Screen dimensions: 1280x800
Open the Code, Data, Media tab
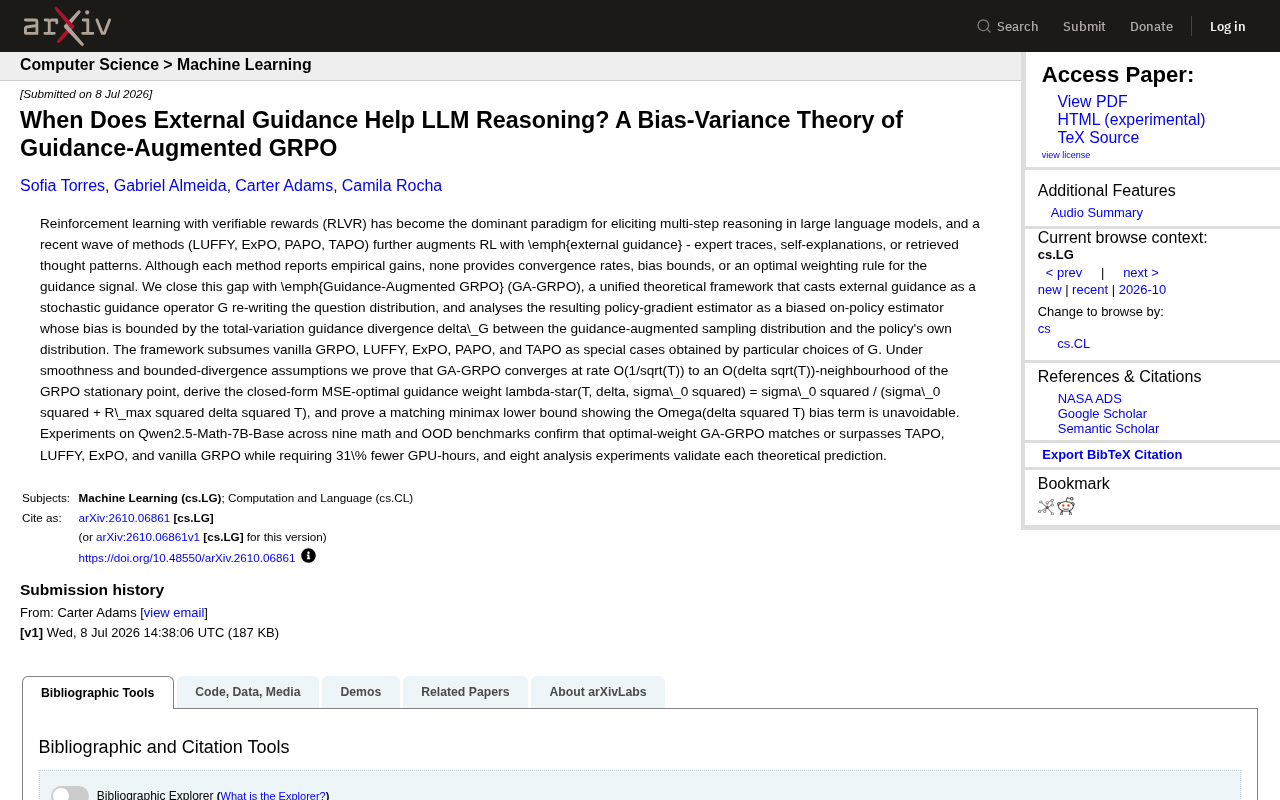tap(248, 692)
